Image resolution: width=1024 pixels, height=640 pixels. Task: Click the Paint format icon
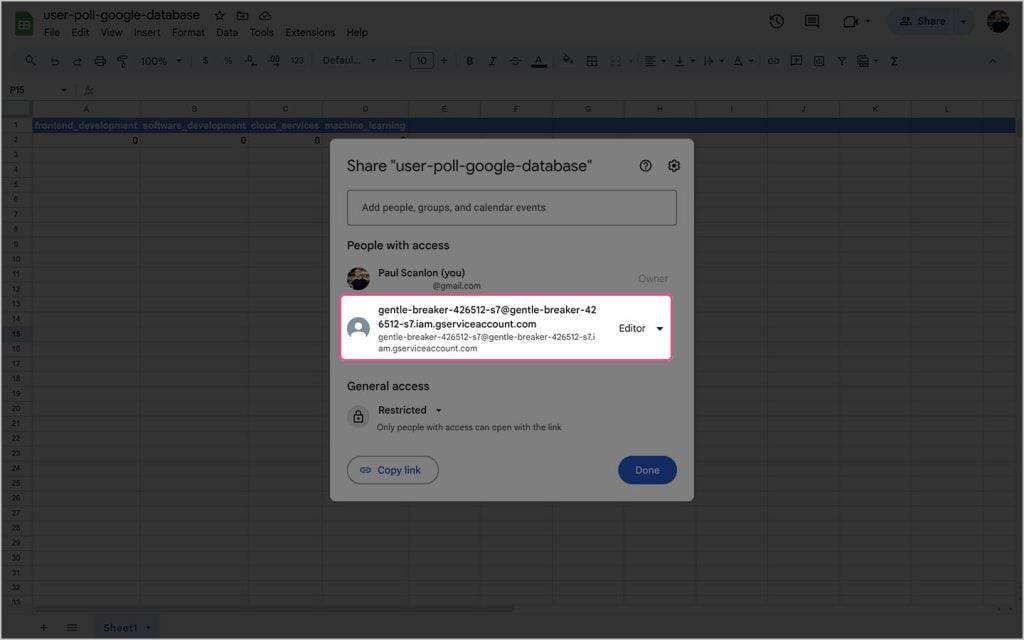click(122, 61)
